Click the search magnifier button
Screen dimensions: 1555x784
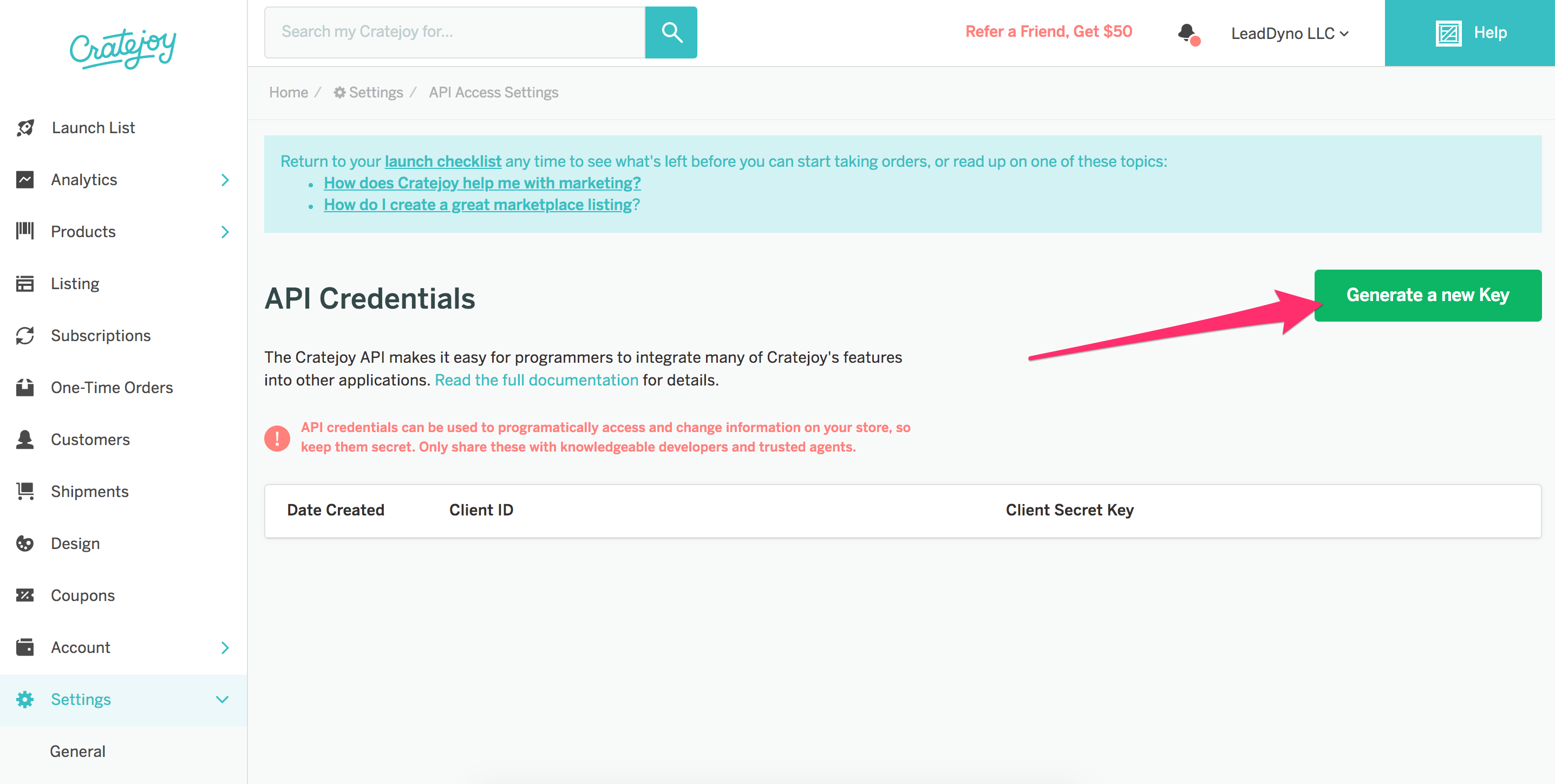[x=671, y=32]
